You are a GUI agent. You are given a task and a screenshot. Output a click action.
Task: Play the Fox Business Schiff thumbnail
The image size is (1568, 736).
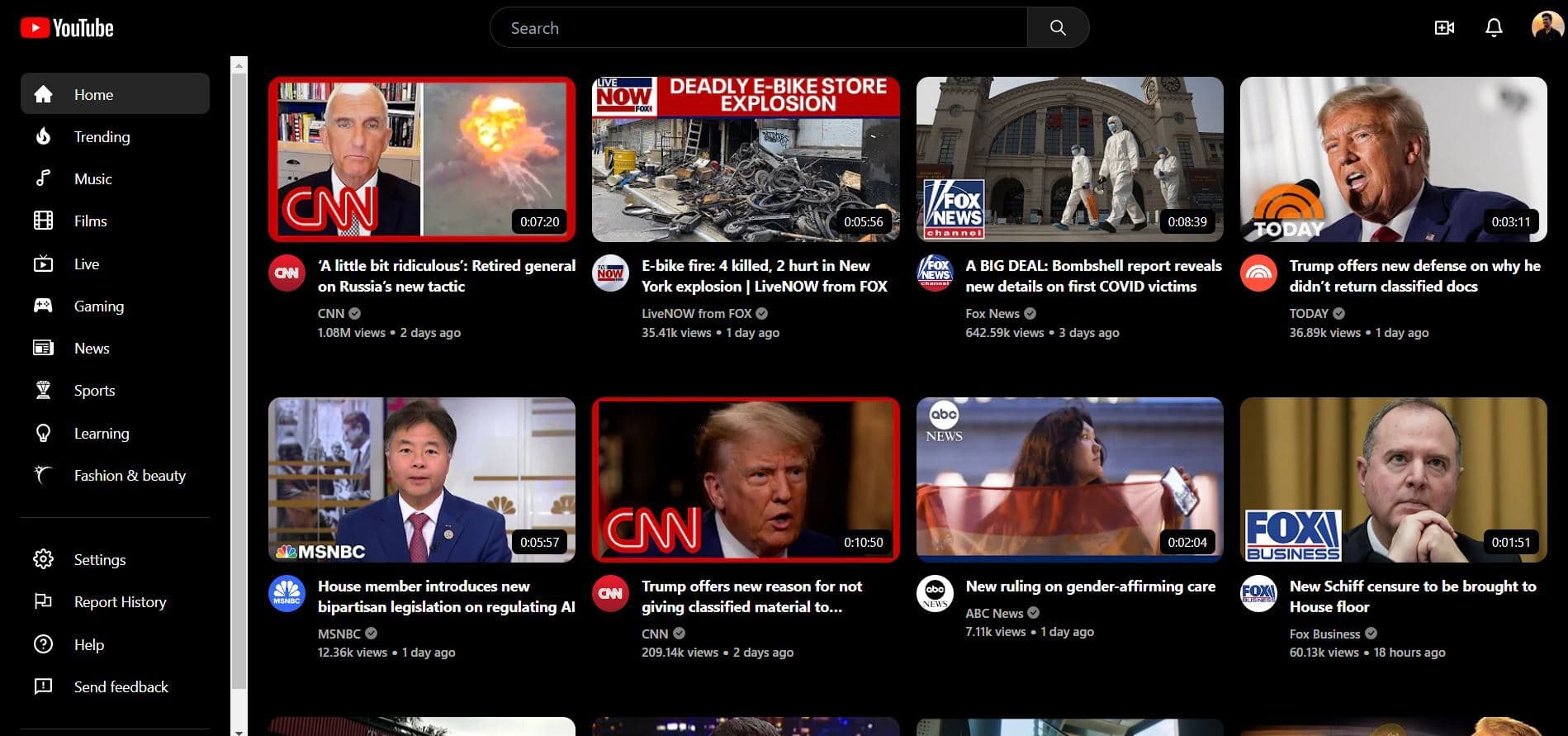1394,480
